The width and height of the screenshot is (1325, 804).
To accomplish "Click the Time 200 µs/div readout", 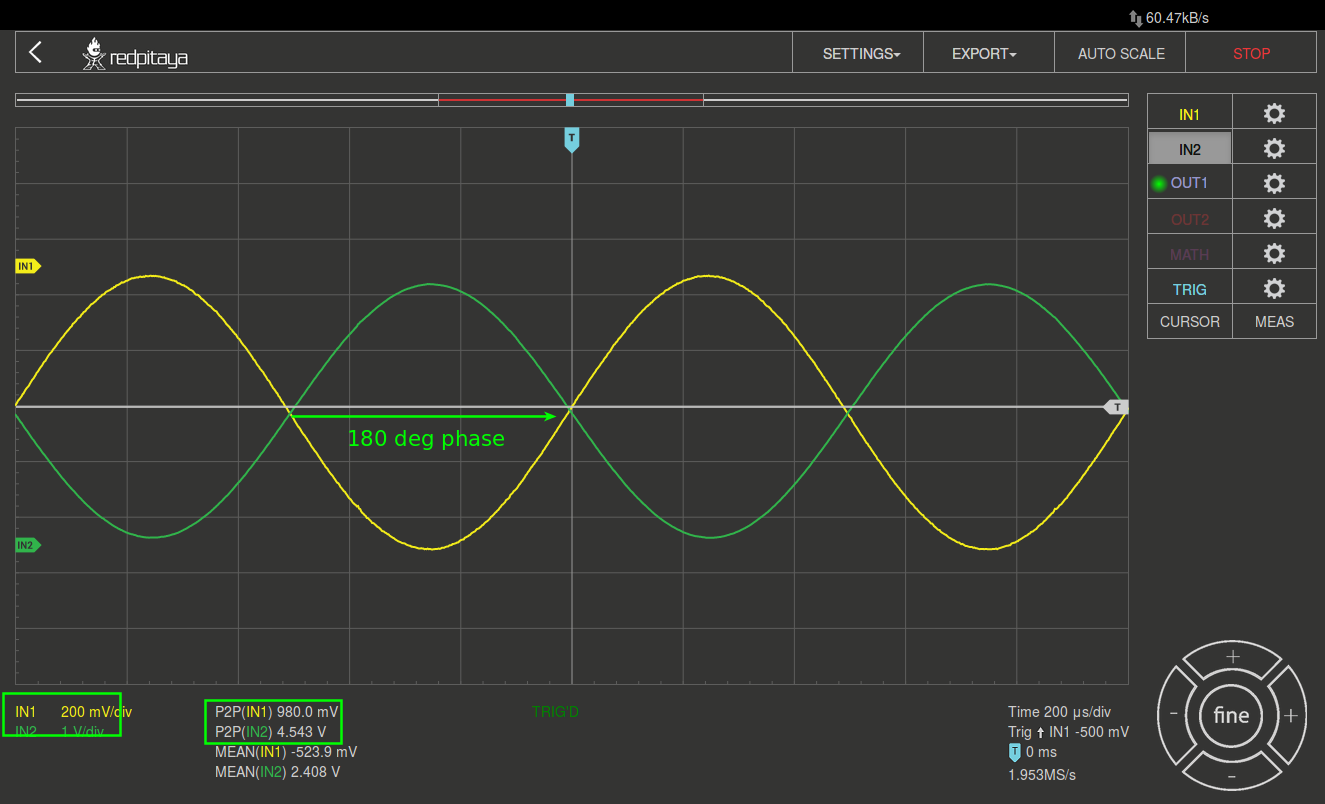I will (x=1059, y=712).
